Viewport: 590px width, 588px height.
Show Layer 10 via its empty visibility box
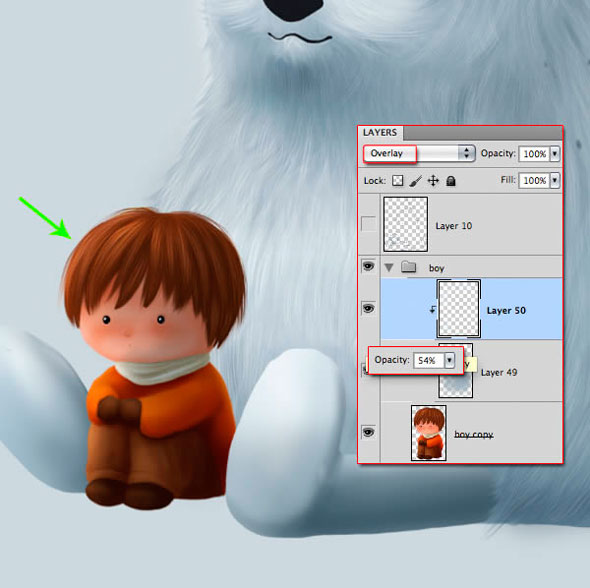[368, 223]
